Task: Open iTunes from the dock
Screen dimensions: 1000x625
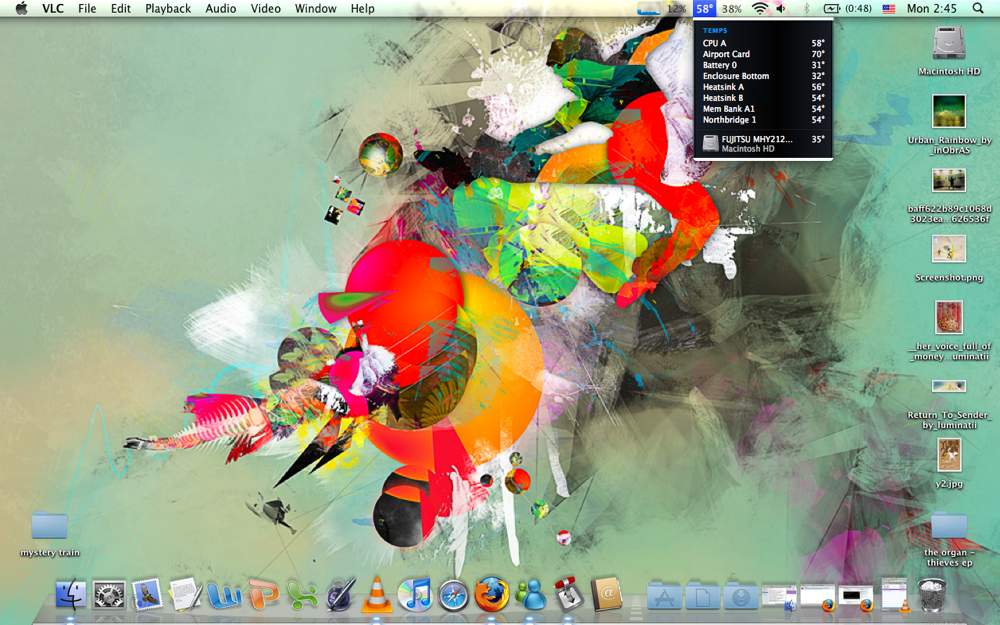Action: click(415, 594)
